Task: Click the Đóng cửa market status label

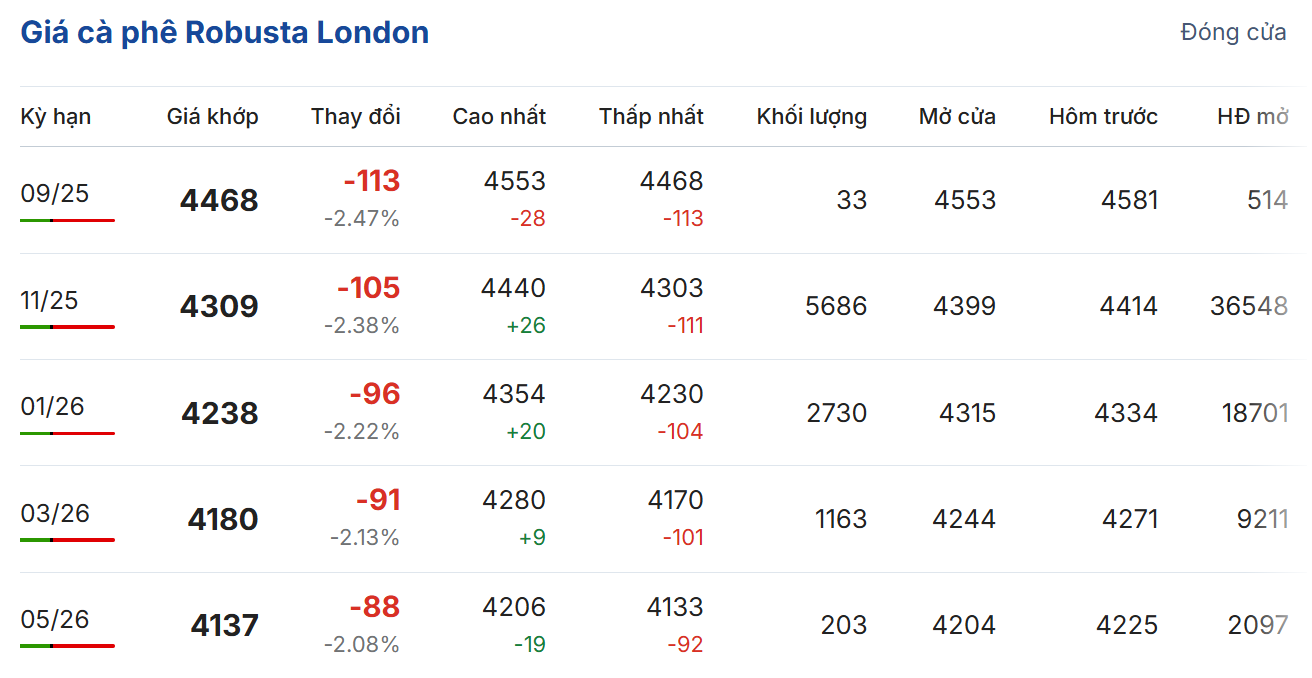Action: (1233, 32)
